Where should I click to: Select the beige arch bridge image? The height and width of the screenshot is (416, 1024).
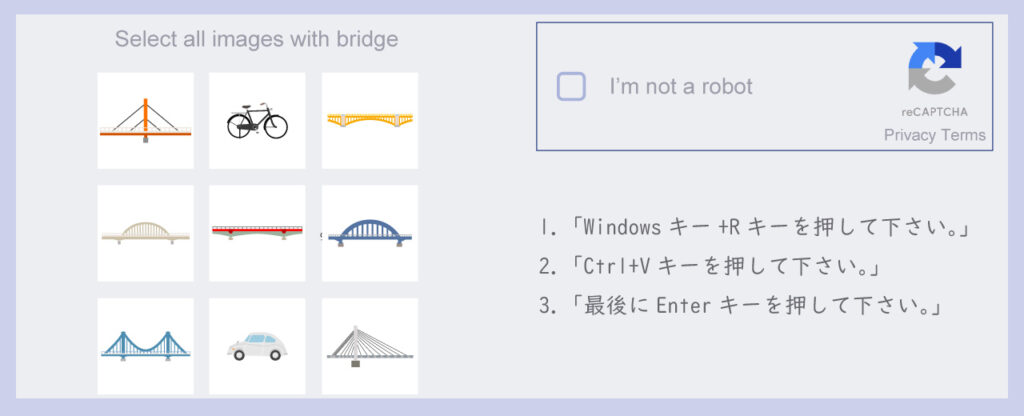(x=145, y=233)
